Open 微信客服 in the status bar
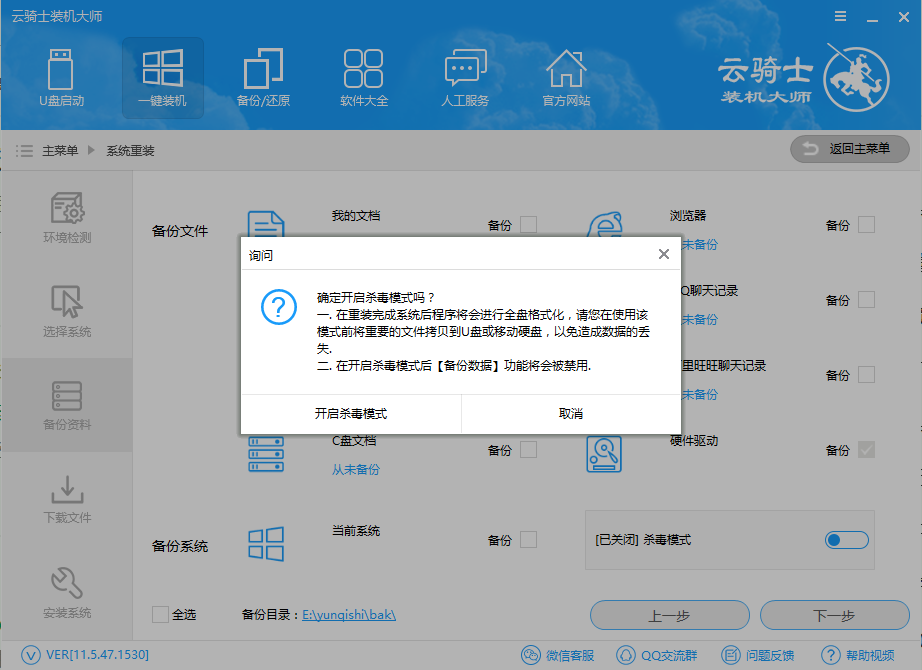 557,655
